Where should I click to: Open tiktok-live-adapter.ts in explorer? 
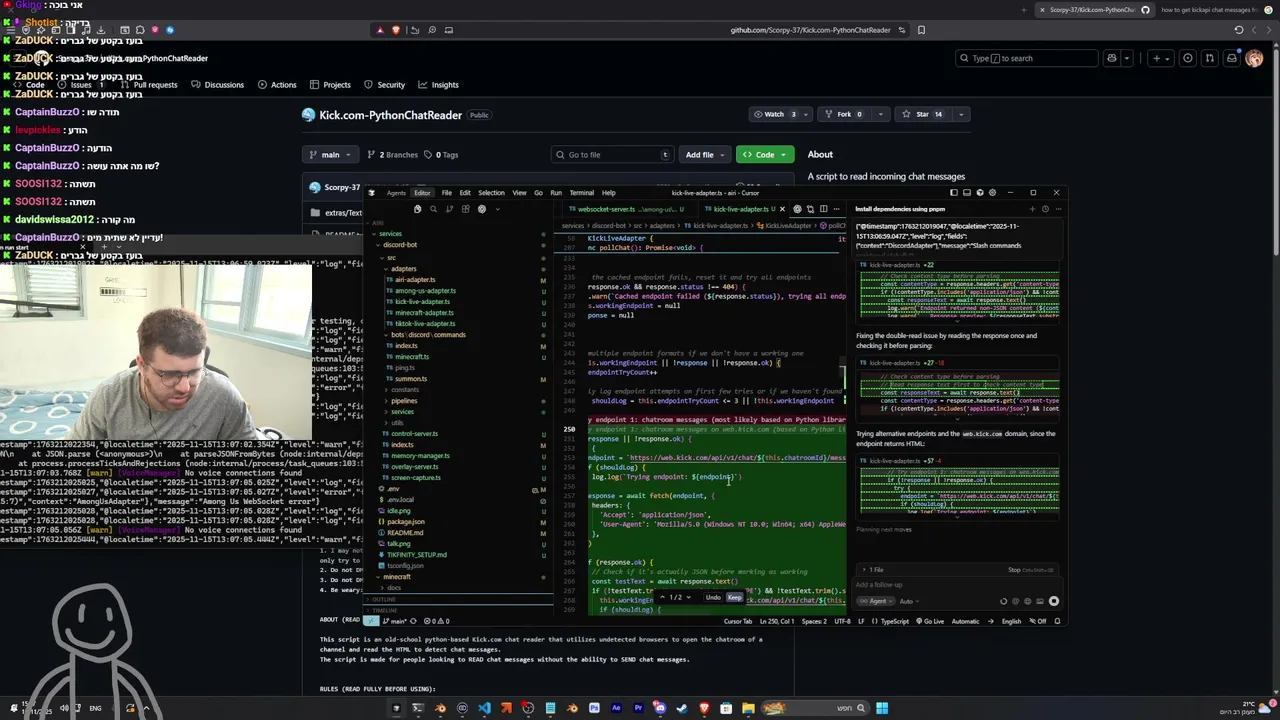point(424,324)
